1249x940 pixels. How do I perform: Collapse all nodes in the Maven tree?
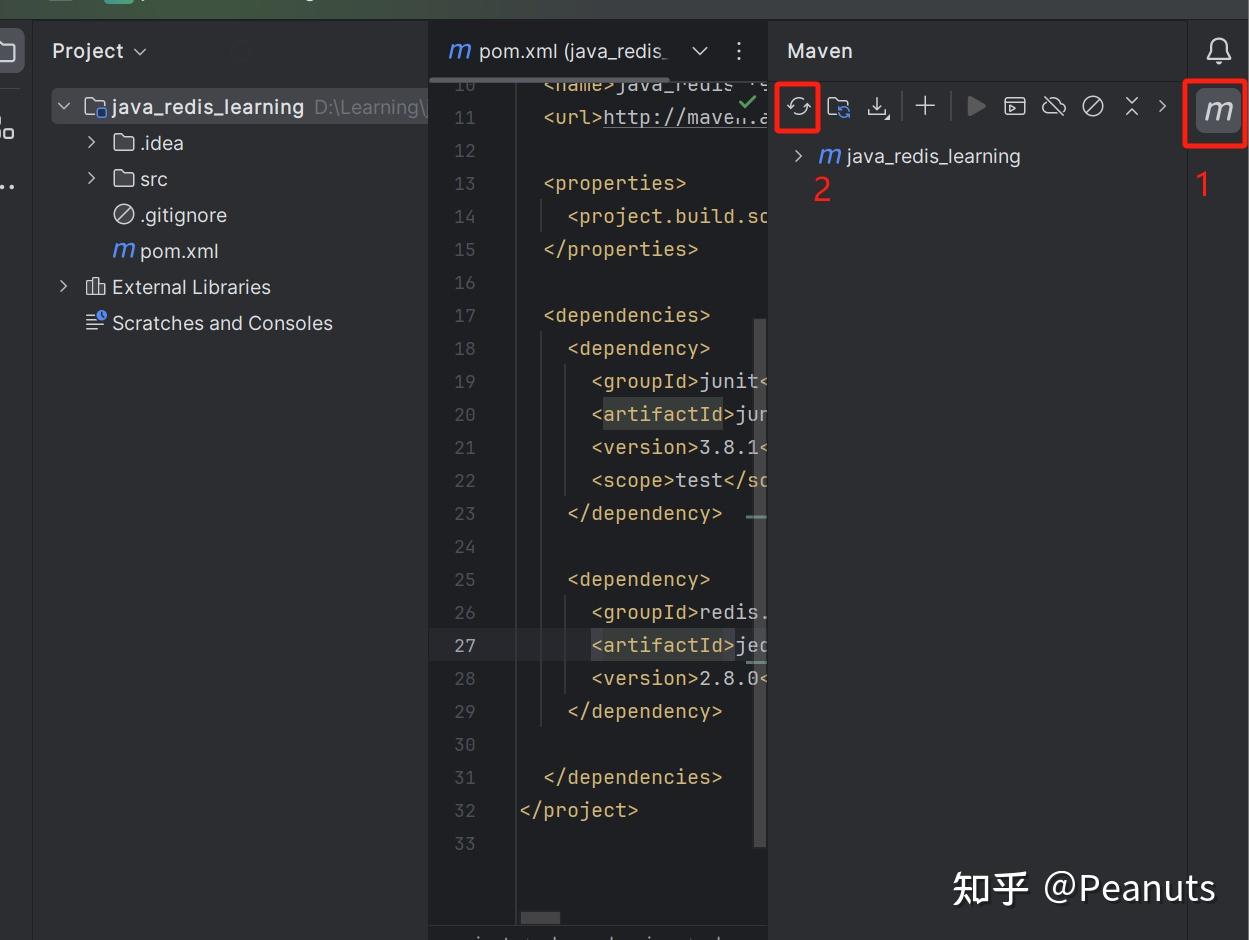pyautogui.click(x=1131, y=106)
